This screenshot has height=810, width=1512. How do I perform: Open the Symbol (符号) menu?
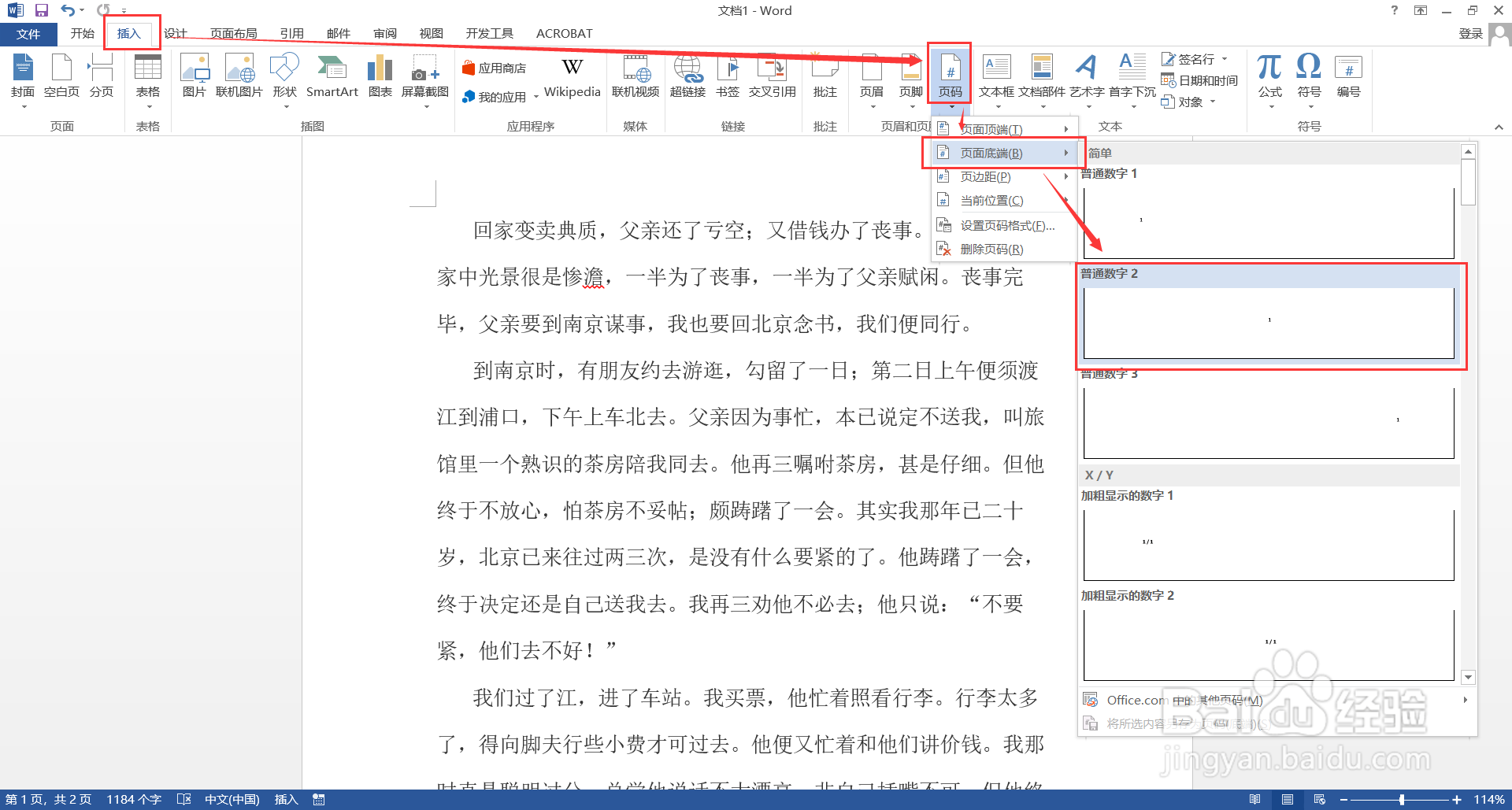pyautogui.click(x=1309, y=77)
